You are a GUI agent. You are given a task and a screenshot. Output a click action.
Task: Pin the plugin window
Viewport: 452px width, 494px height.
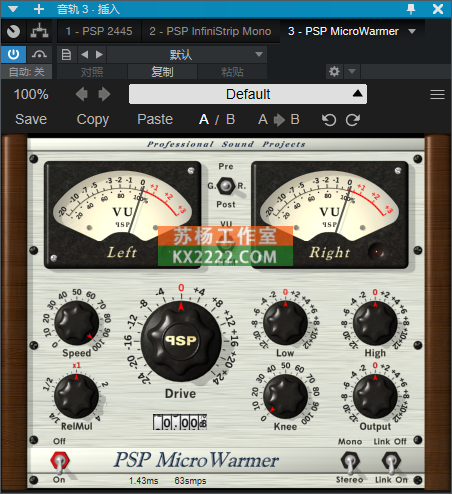click(411, 9)
